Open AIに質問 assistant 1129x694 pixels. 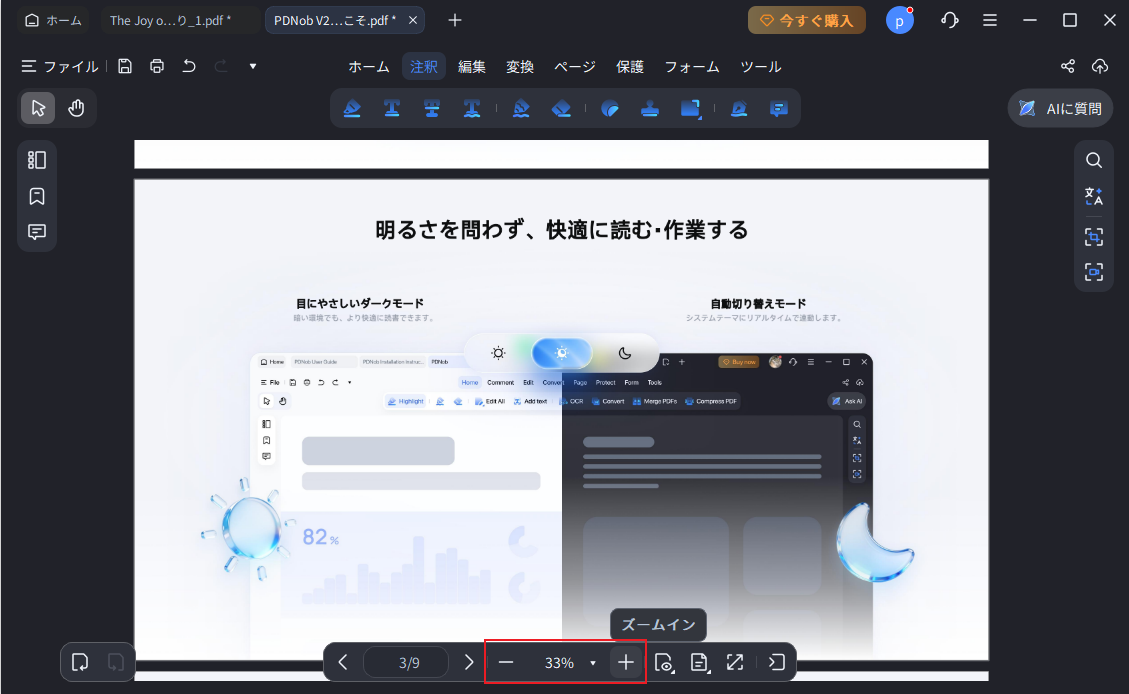(1059, 108)
